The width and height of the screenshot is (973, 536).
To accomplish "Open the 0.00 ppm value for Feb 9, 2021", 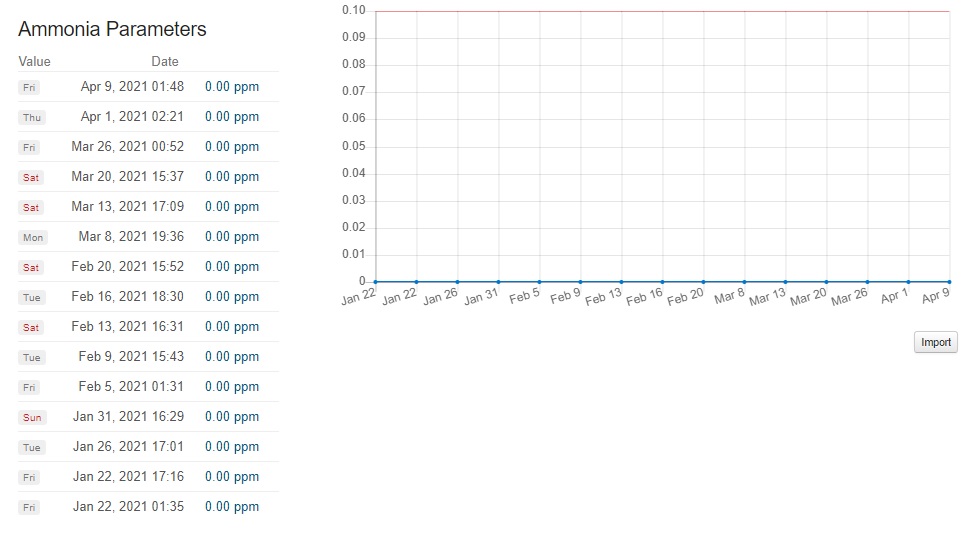I will pos(232,357).
